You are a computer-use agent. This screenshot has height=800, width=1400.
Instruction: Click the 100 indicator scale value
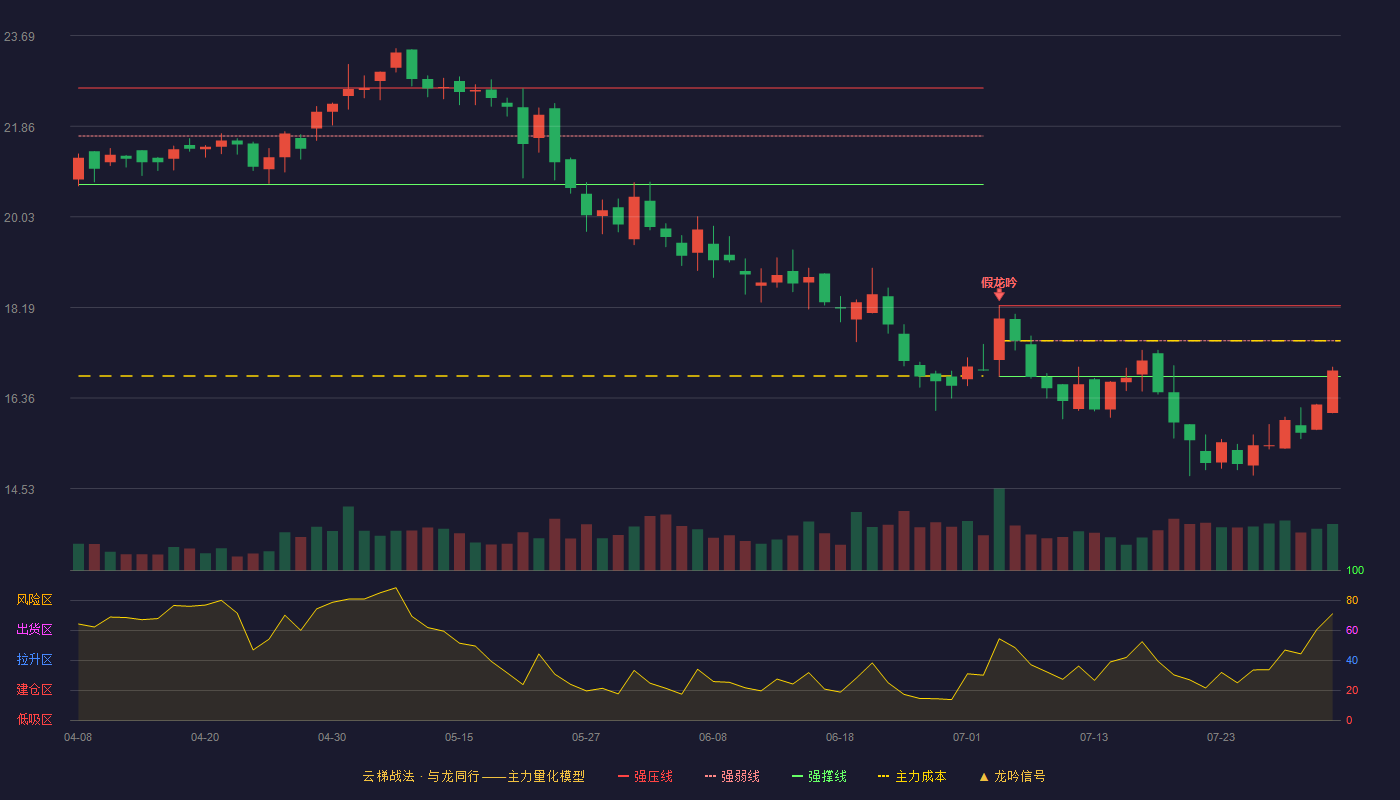[x=1355, y=571]
